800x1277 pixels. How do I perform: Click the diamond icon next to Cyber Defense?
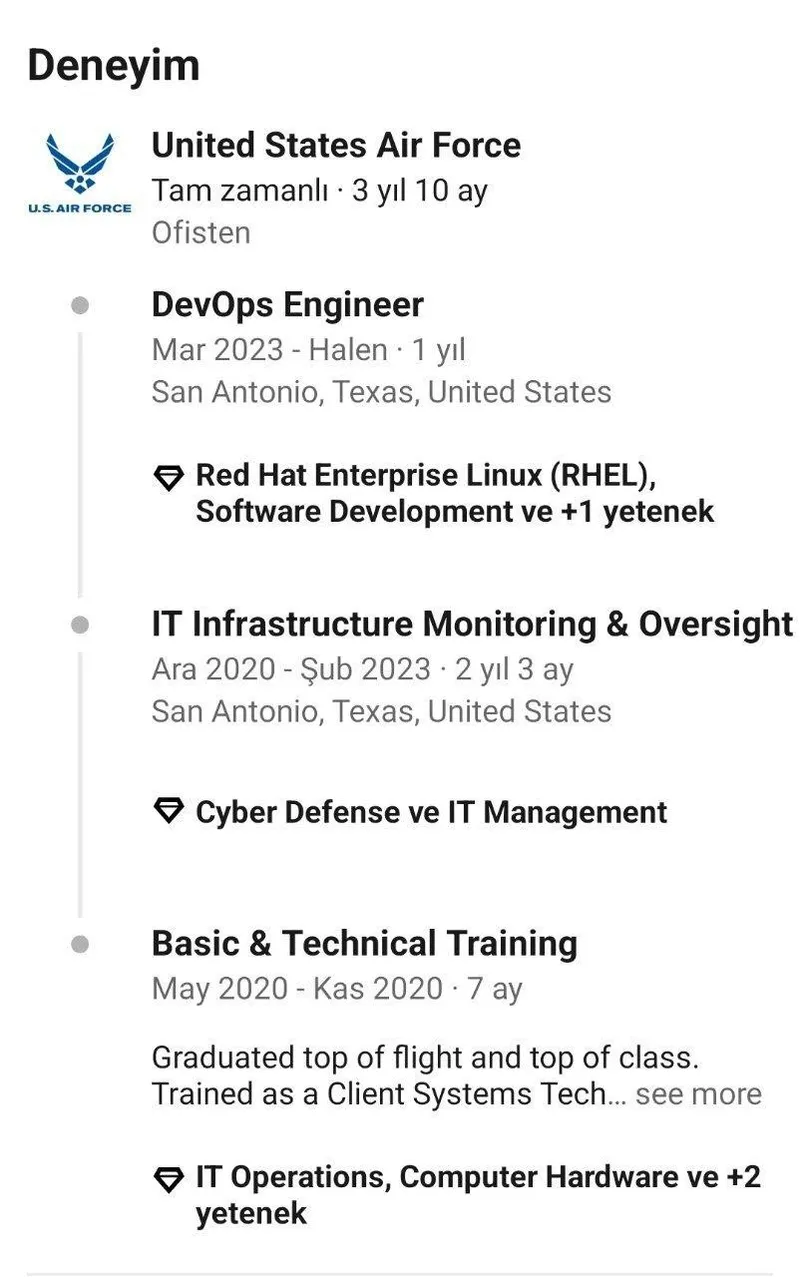(168, 811)
